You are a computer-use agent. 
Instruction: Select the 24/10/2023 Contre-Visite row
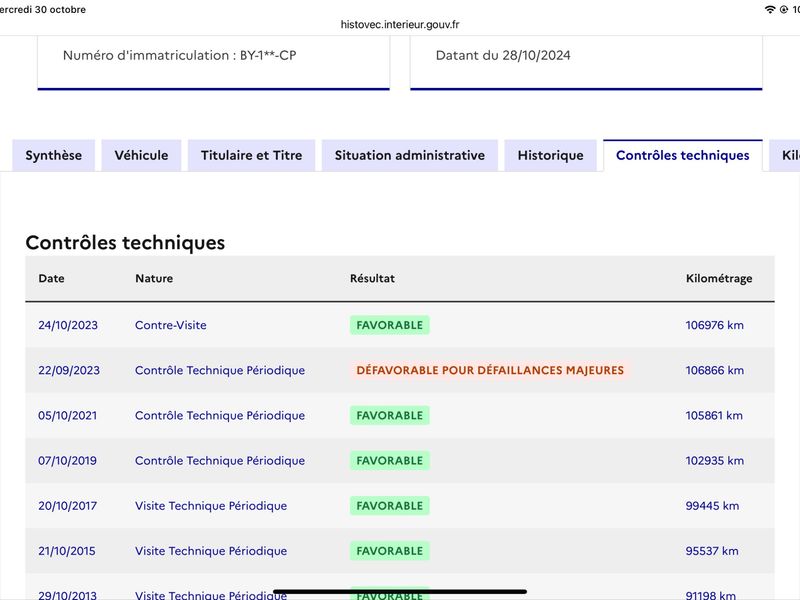pyautogui.click(x=400, y=325)
